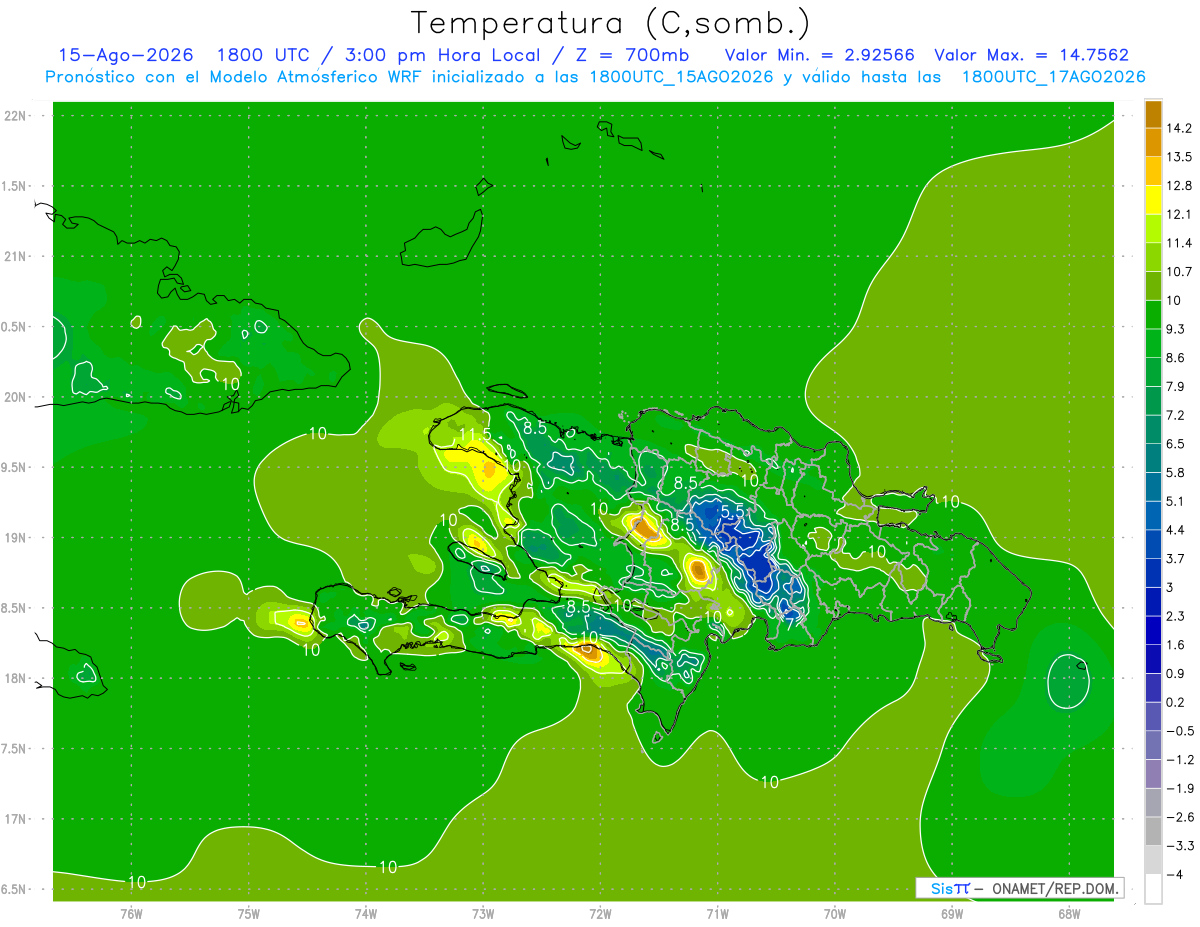Image resolution: width=1200 pixels, height=927 pixels.
Task: Click the purple swatch between -1.9 and -1.2
Action: coord(1153,774)
